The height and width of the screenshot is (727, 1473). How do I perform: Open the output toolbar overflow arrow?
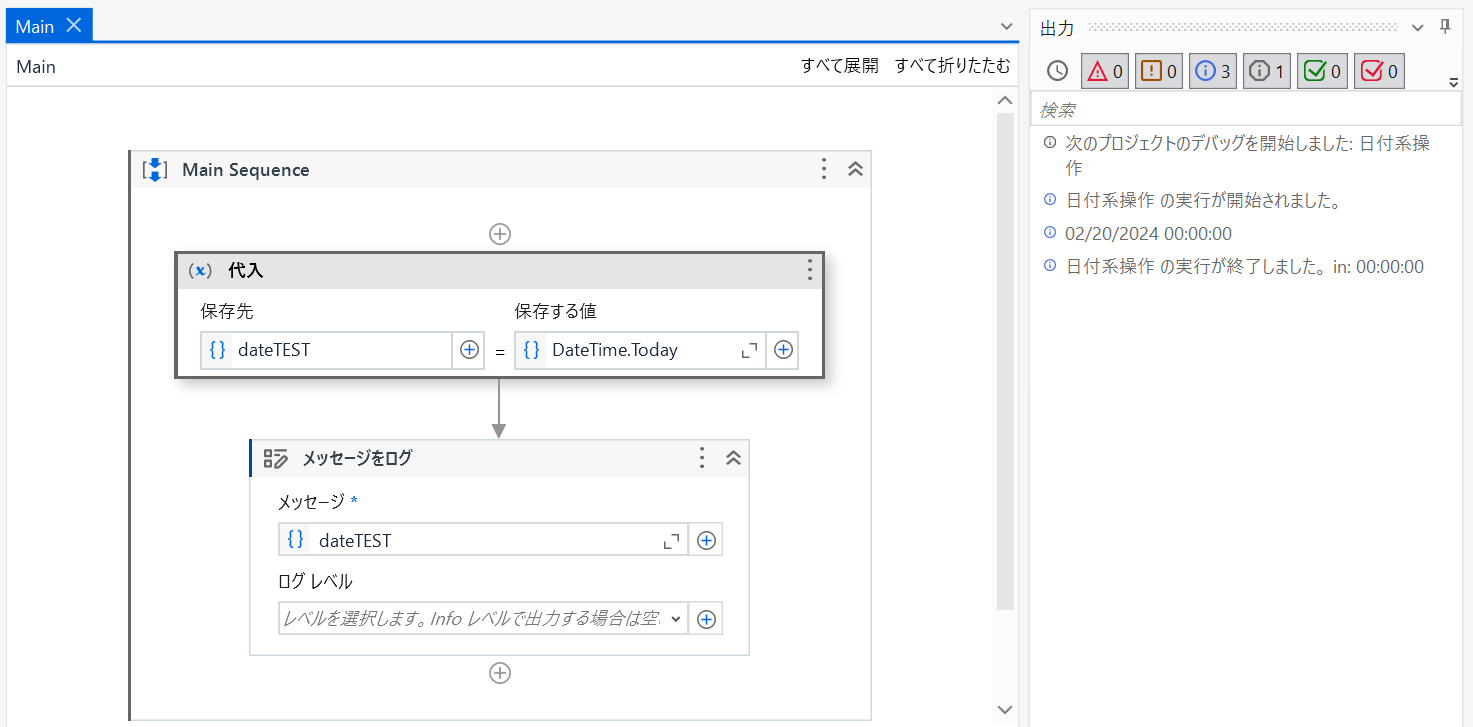[1454, 82]
